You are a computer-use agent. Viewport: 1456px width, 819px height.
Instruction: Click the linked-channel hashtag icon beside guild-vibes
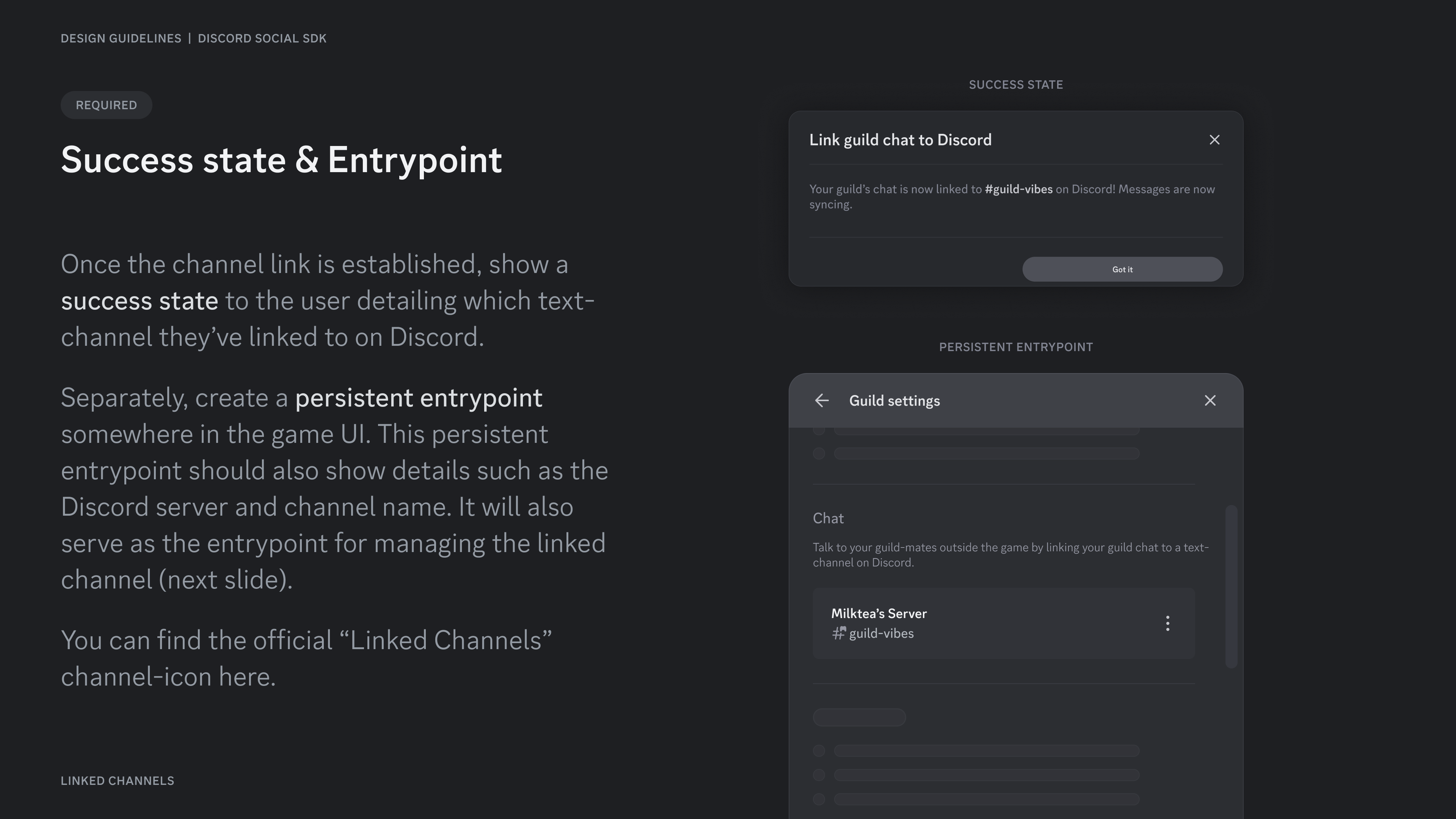point(838,633)
